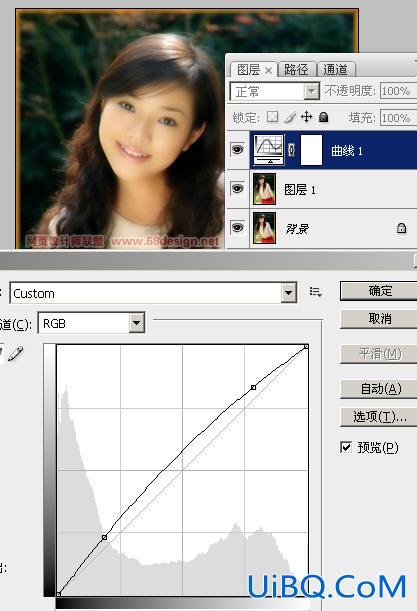Open the blend mode 正常 dropdown
417x611 pixels.
tap(275, 92)
